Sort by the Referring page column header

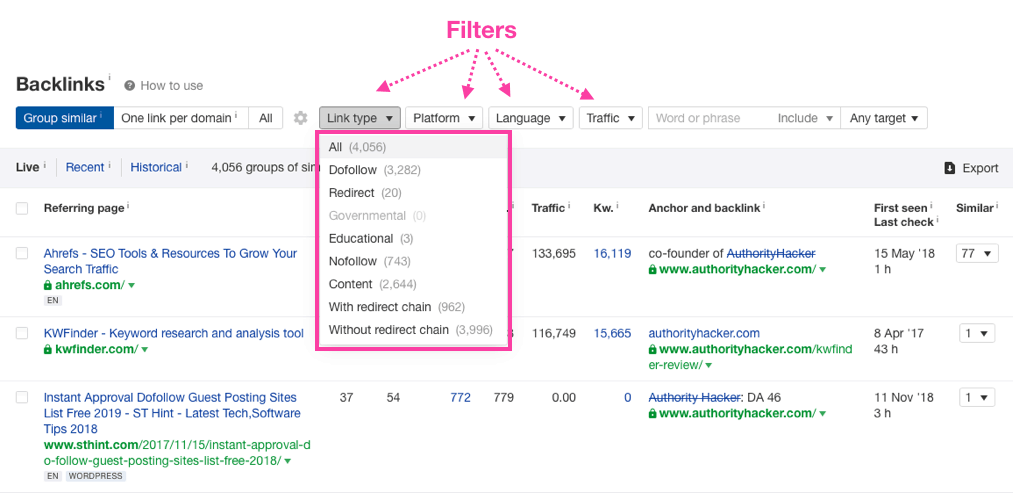tap(84, 208)
